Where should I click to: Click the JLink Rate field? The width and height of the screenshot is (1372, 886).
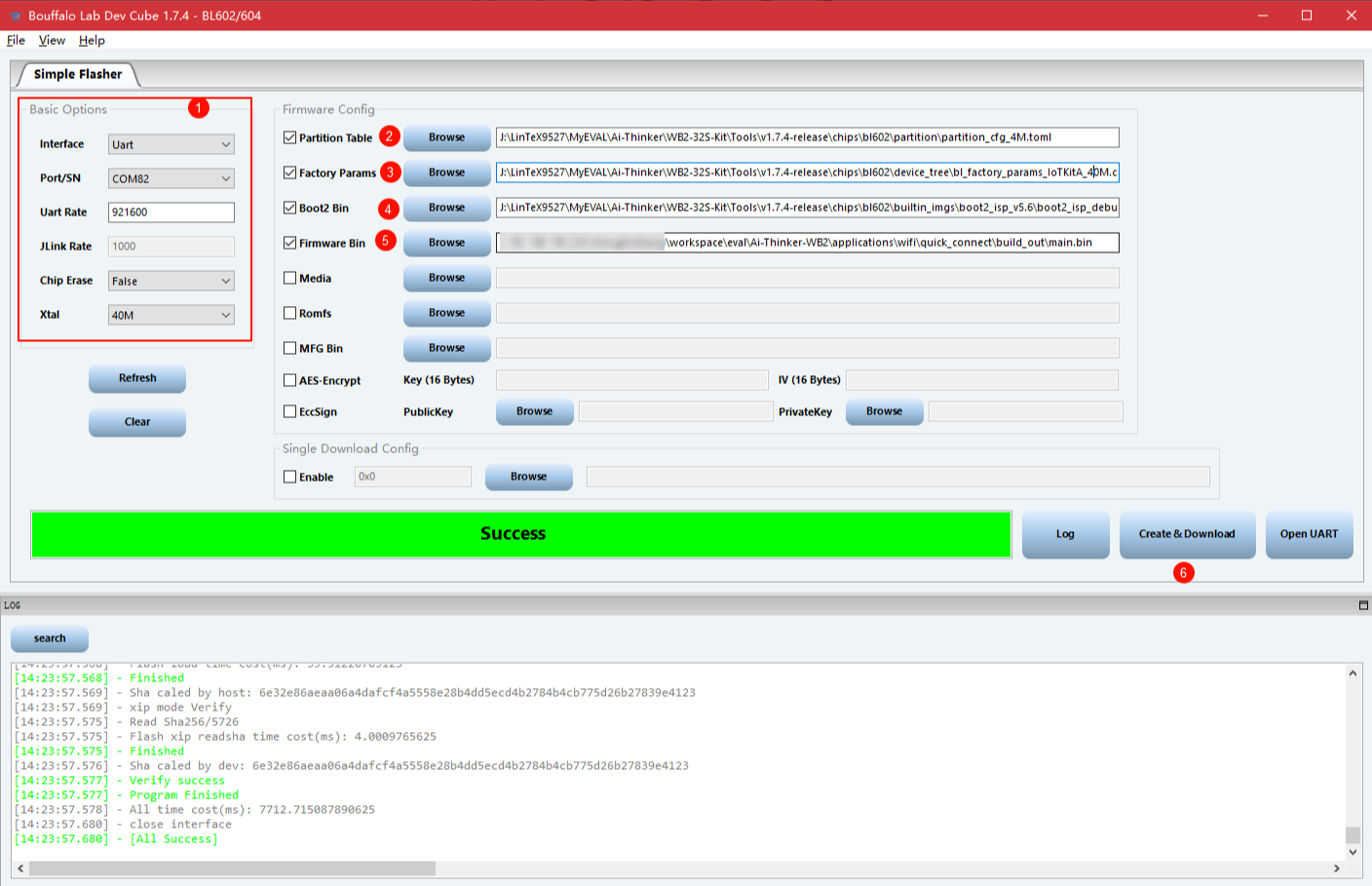(x=171, y=247)
